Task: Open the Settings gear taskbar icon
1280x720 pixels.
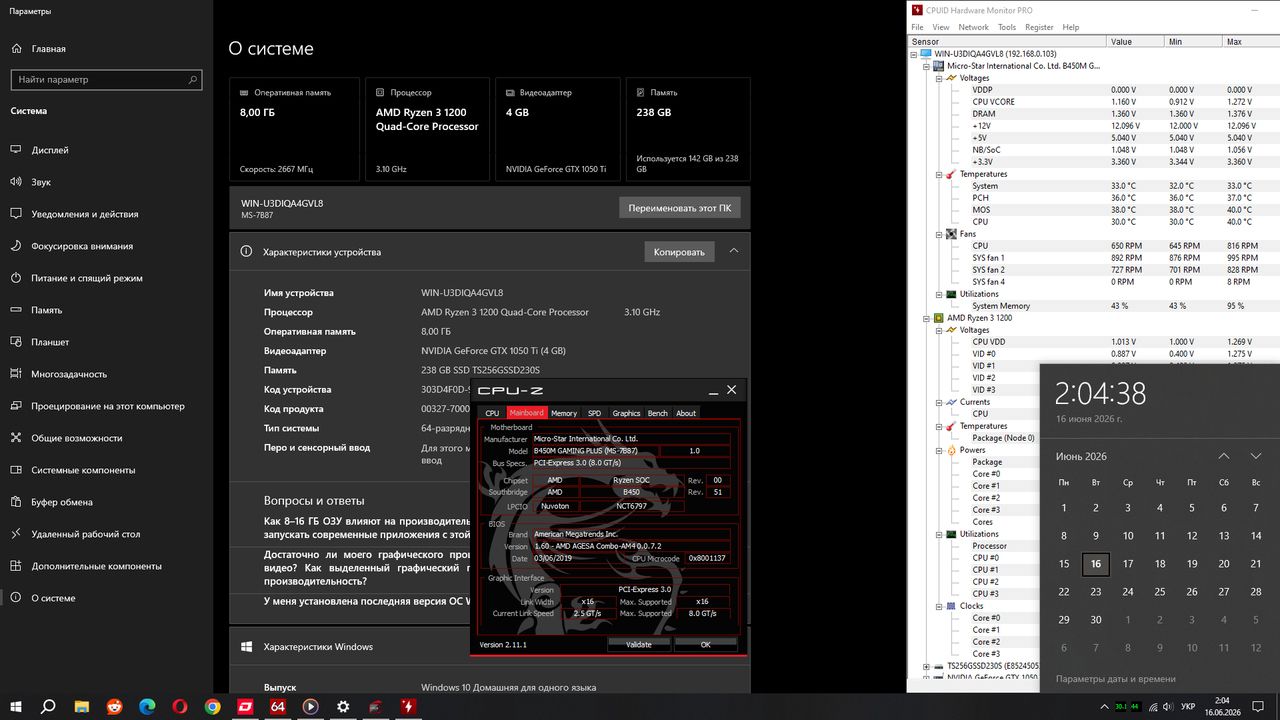Action: 343,707
